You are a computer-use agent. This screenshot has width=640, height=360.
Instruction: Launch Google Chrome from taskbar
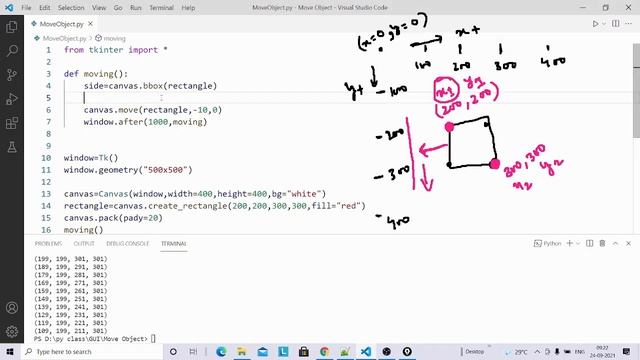[x=324, y=351]
